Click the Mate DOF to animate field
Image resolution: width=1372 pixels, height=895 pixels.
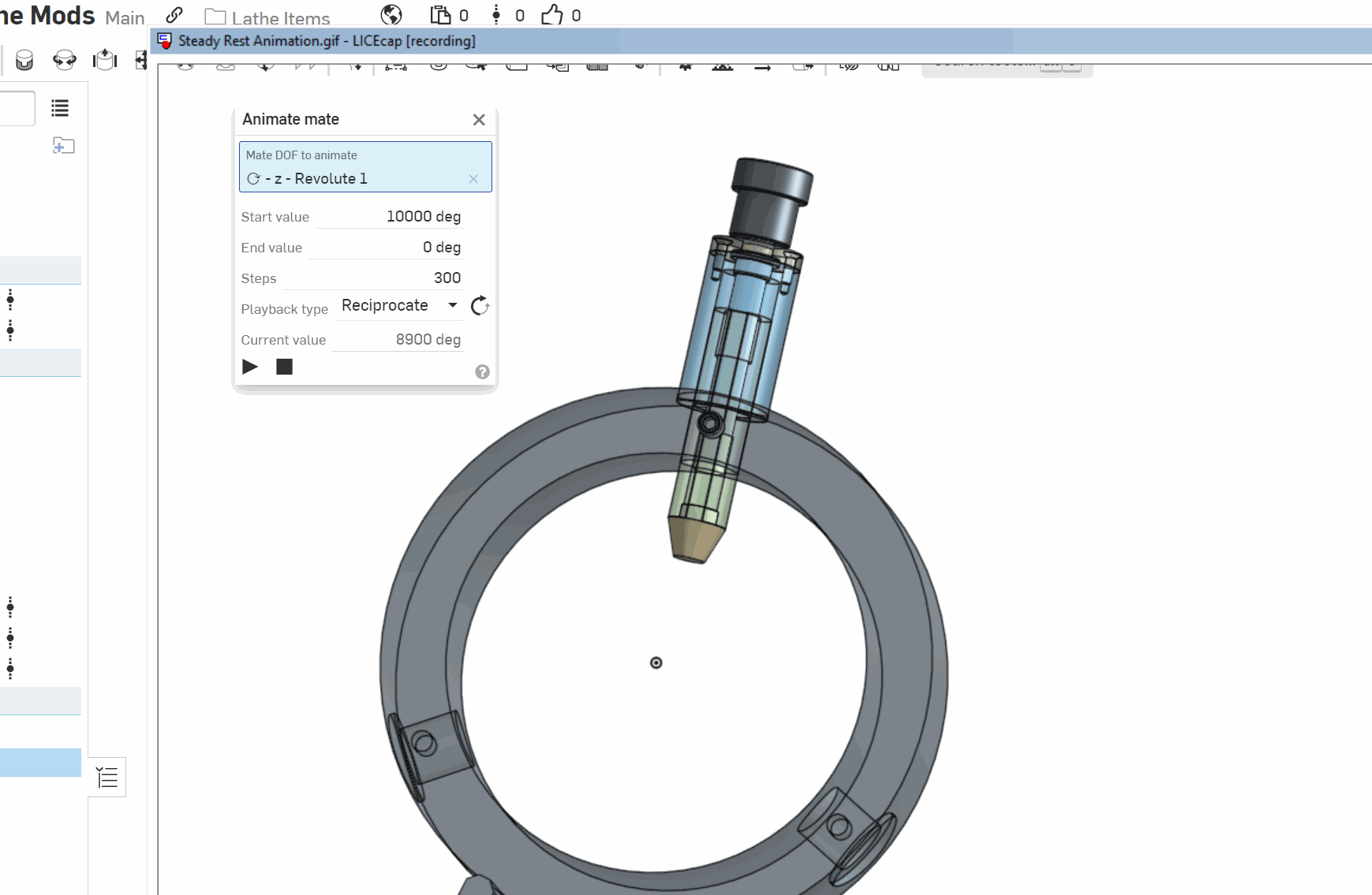(x=365, y=166)
